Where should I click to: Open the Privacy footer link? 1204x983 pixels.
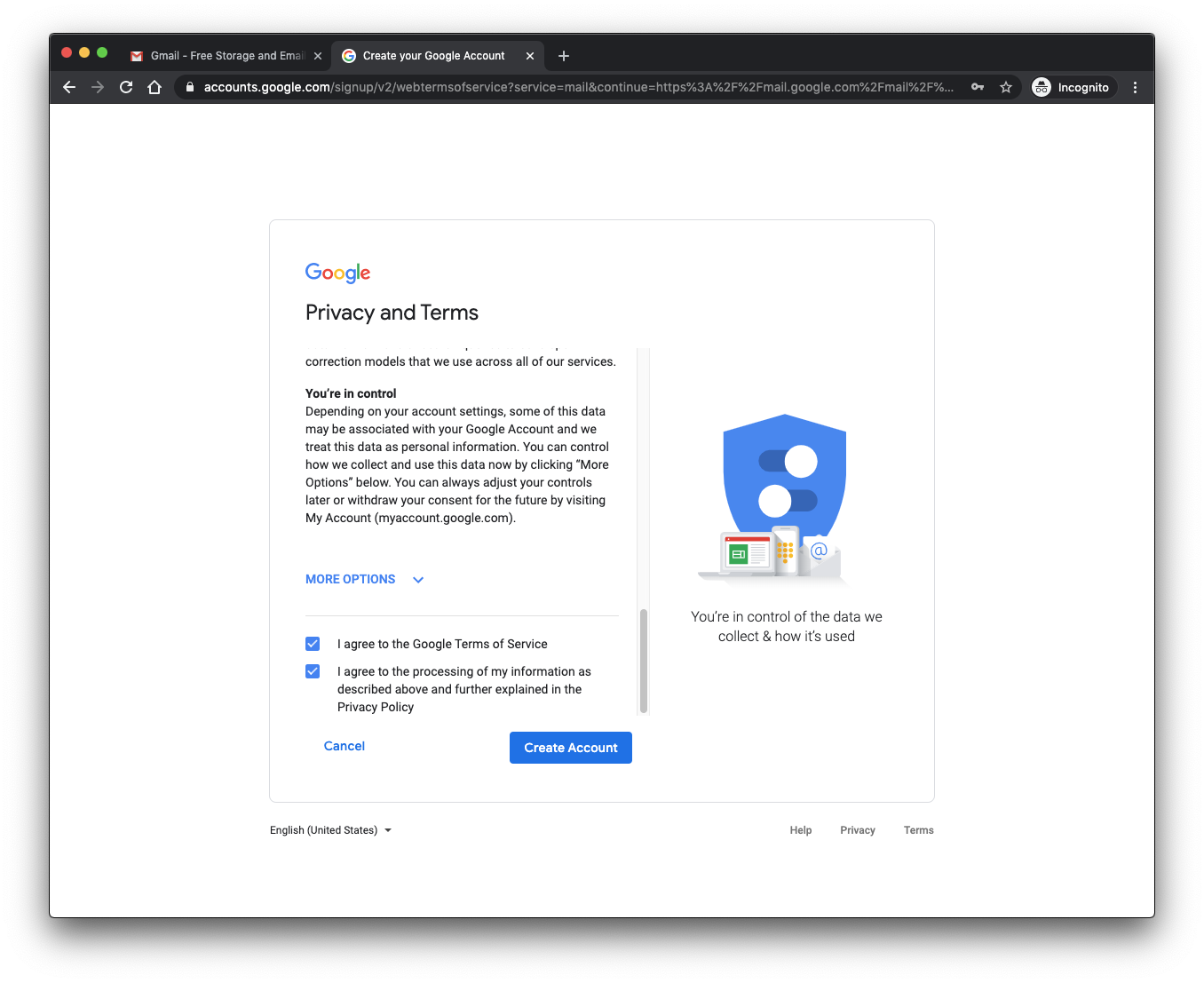click(858, 830)
